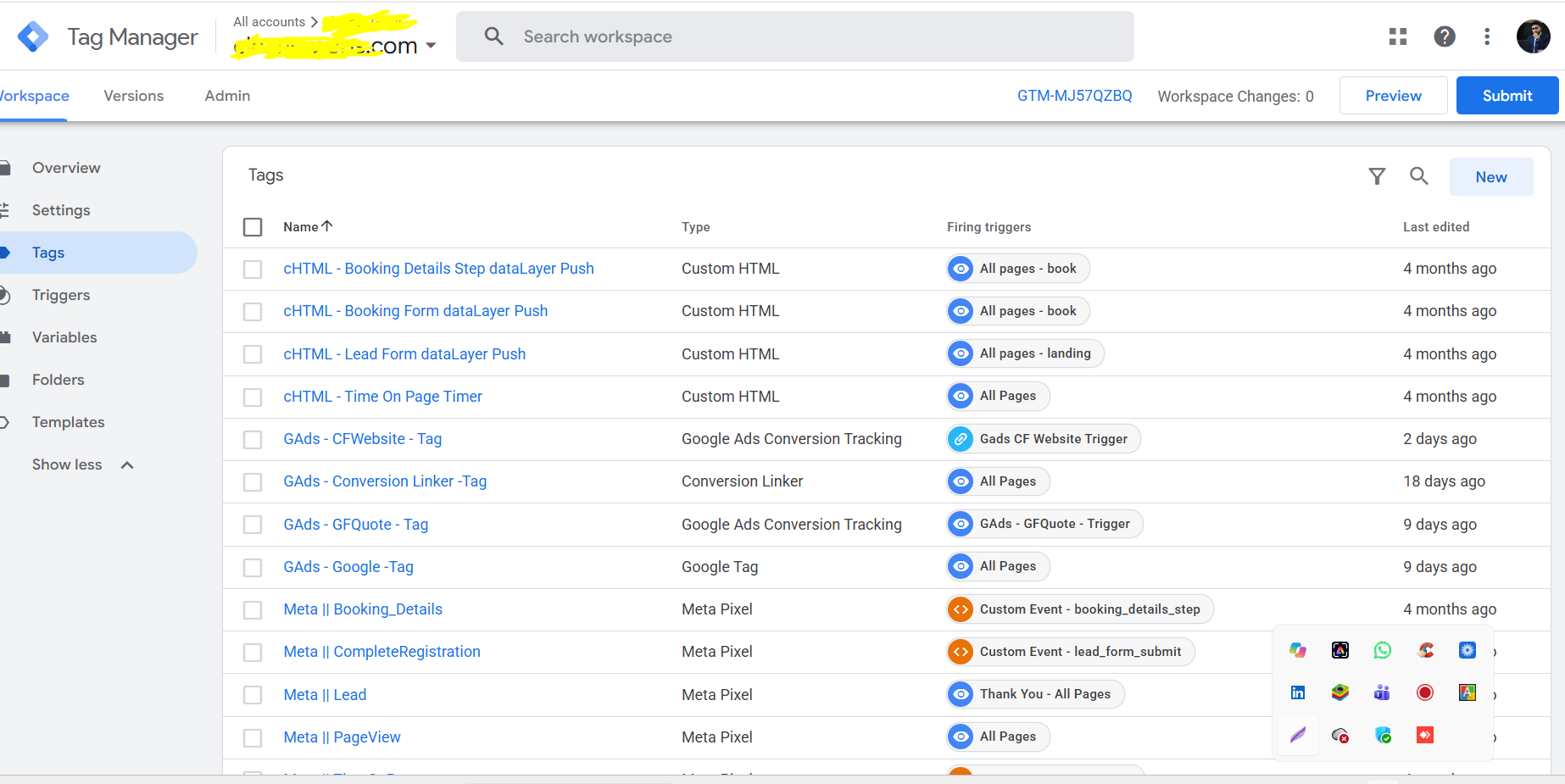Click the filter funnel icon in Tags

(x=1378, y=176)
